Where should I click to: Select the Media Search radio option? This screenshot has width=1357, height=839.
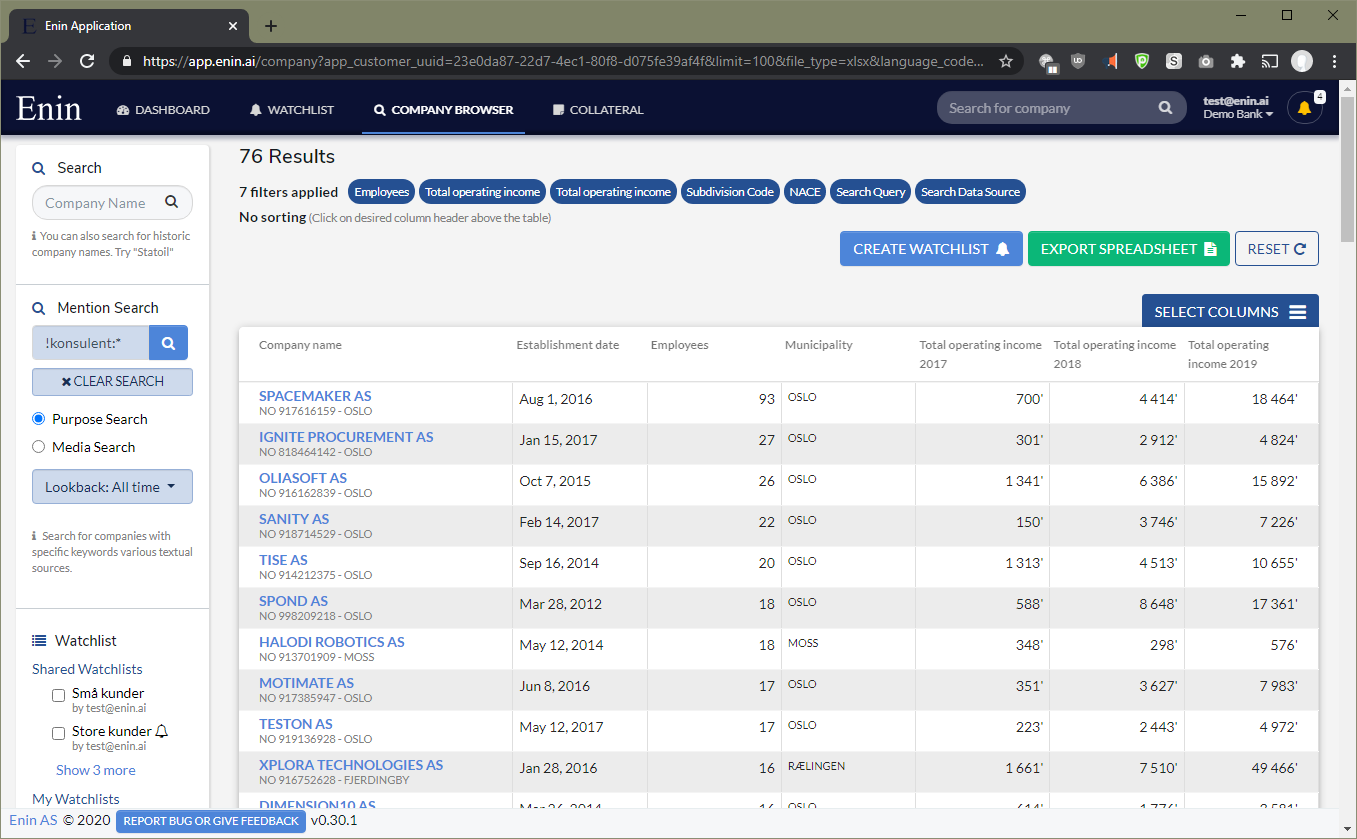pyautogui.click(x=39, y=447)
